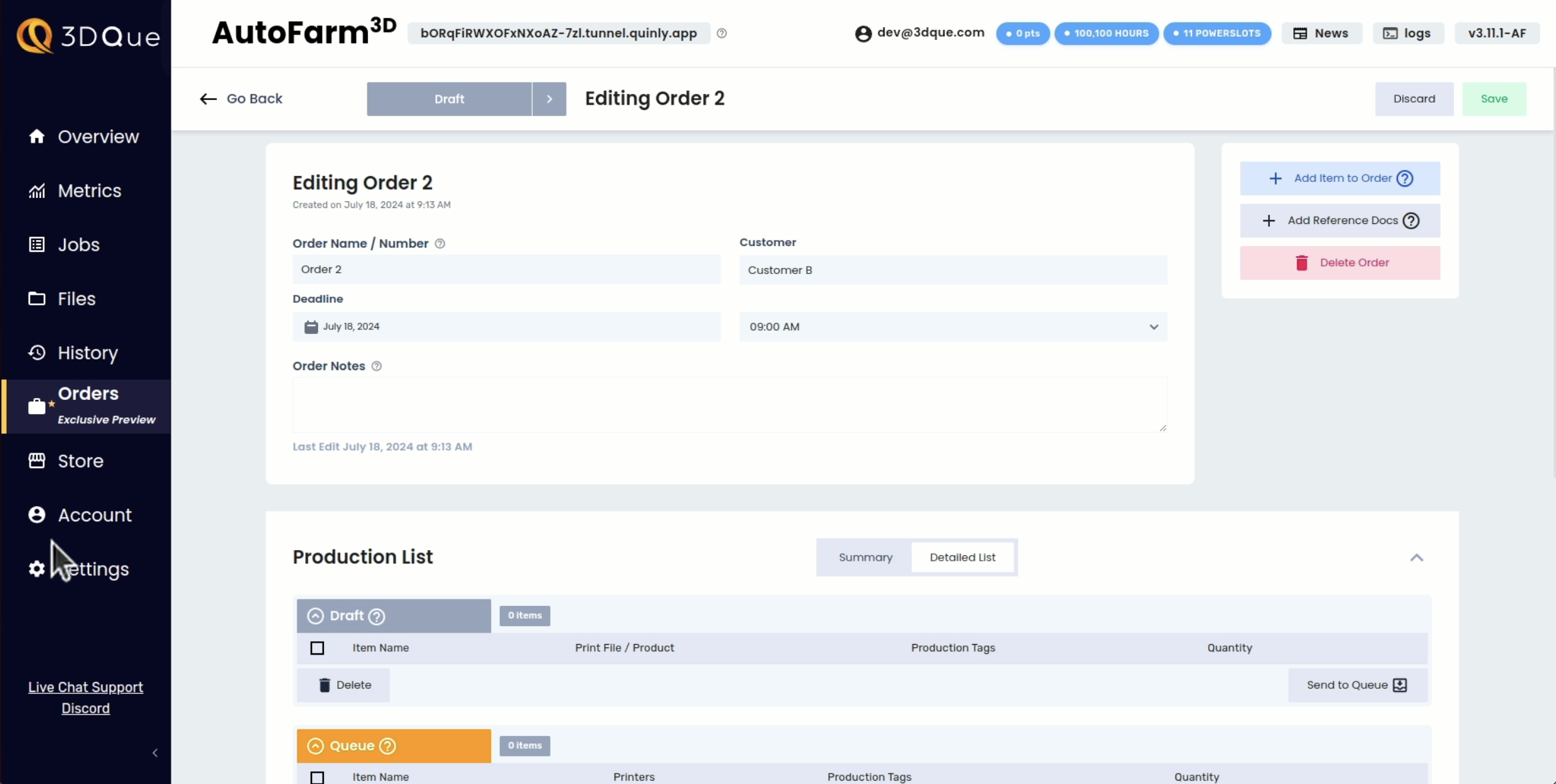Check the Queue item name checkbox
This screenshot has height=784, width=1556.
[x=317, y=776]
